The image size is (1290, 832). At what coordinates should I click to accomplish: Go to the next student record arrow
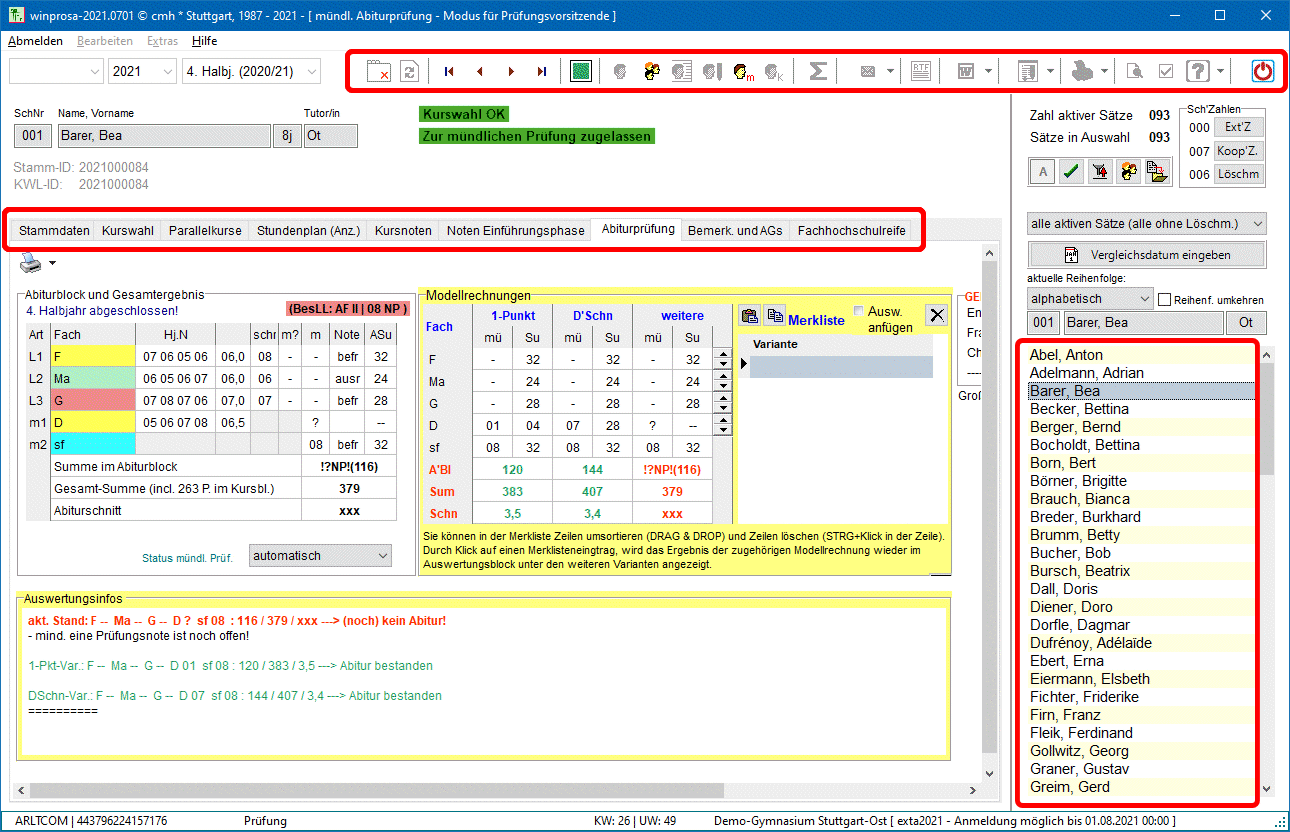click(511, 71)
